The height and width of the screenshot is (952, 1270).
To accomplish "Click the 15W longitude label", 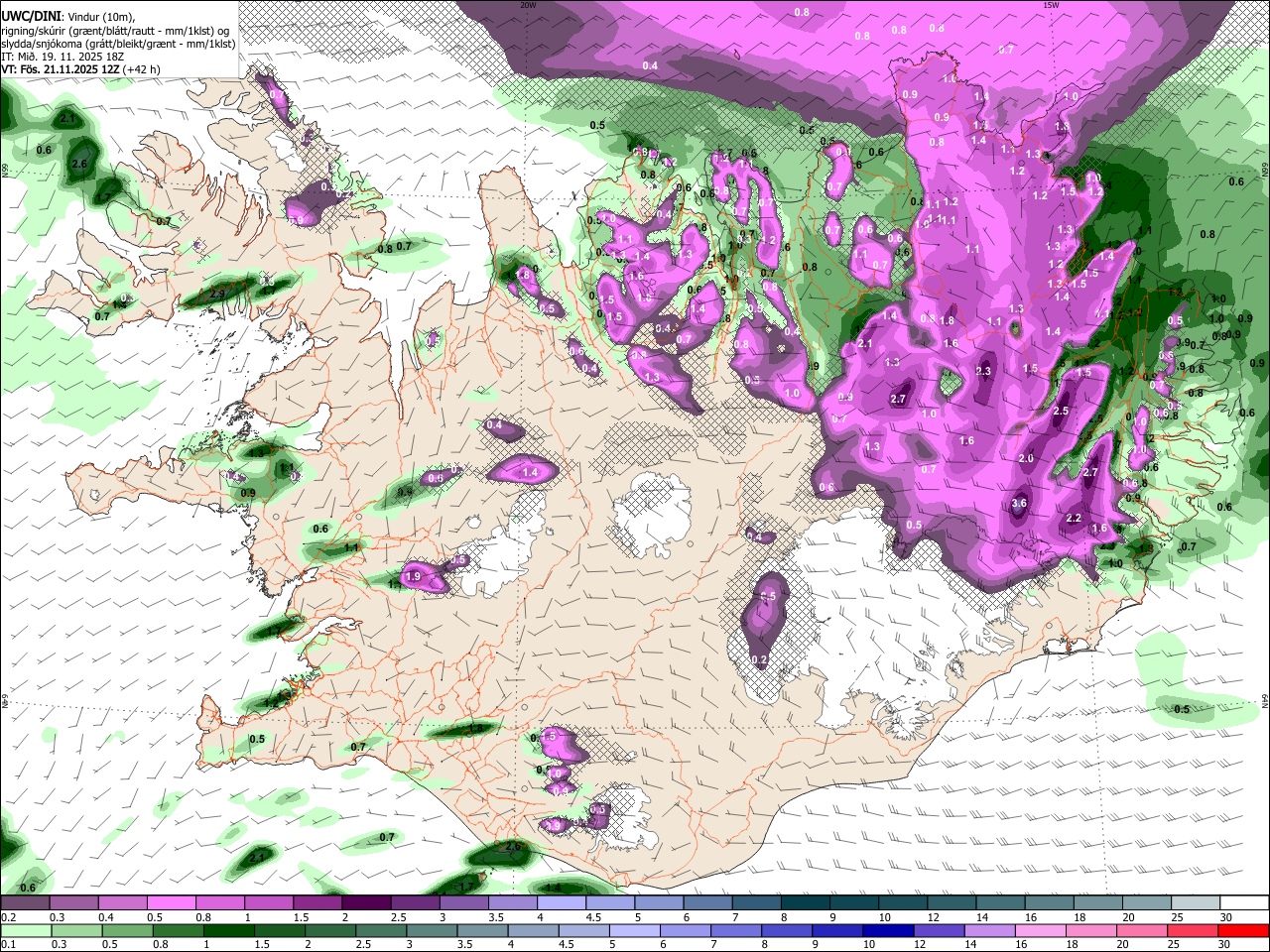I will click(1051, 5).
